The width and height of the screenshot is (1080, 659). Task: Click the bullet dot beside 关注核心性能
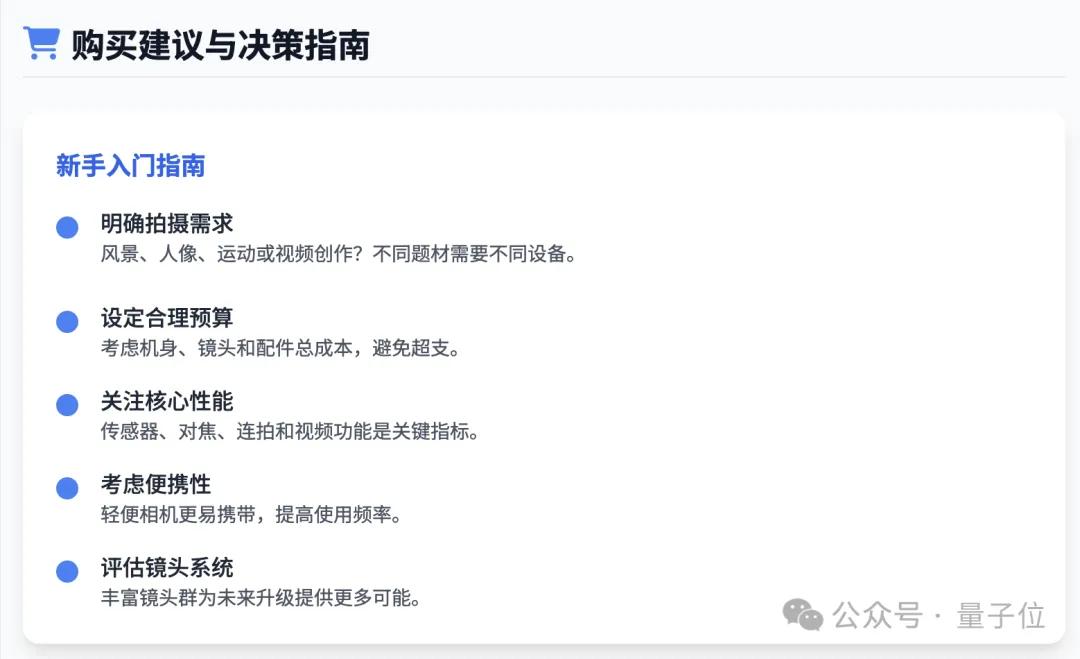pyautogui.click(x=67, y=405)
